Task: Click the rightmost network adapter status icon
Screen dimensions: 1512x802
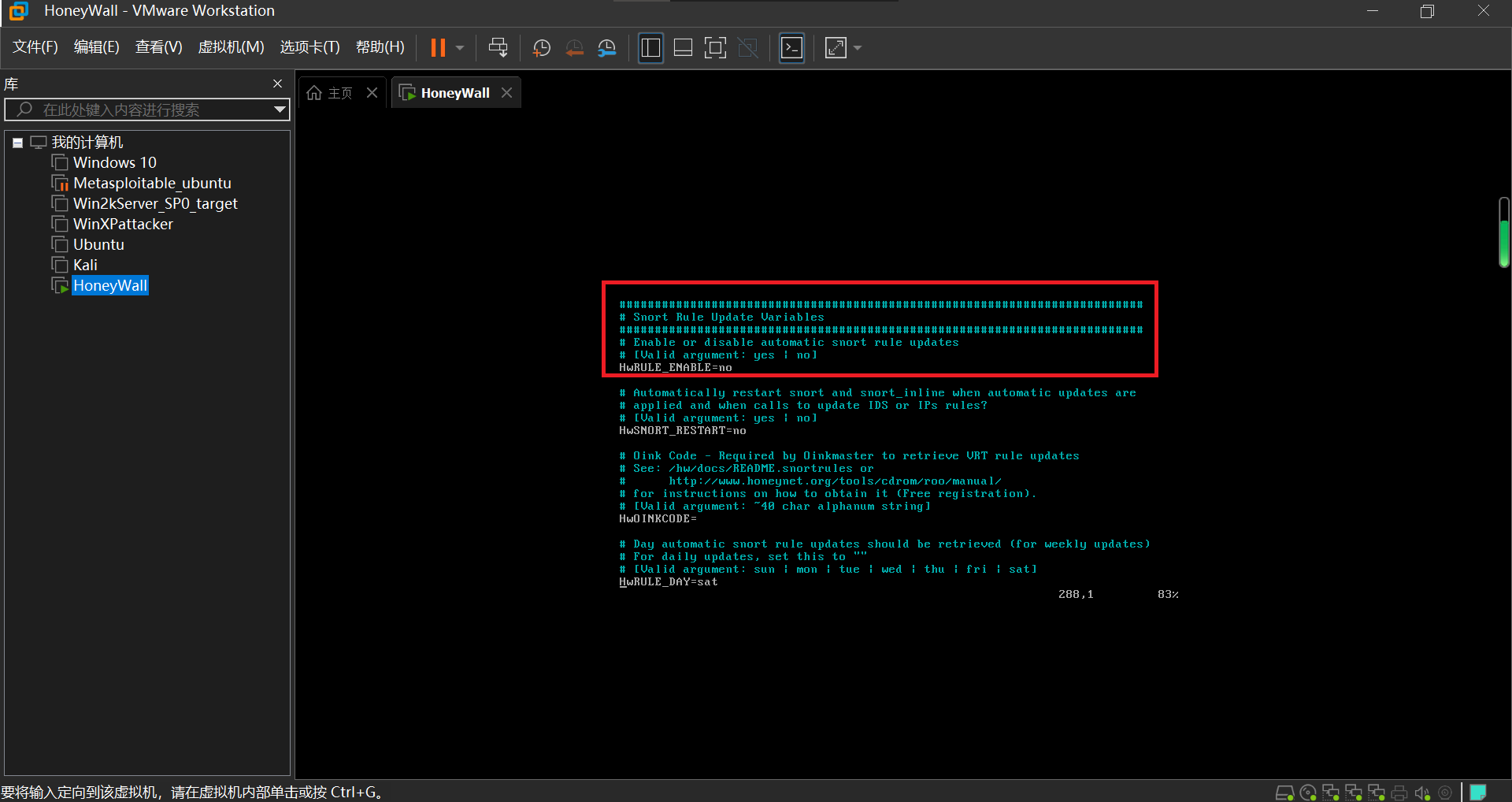Action: click(1377, 793)
